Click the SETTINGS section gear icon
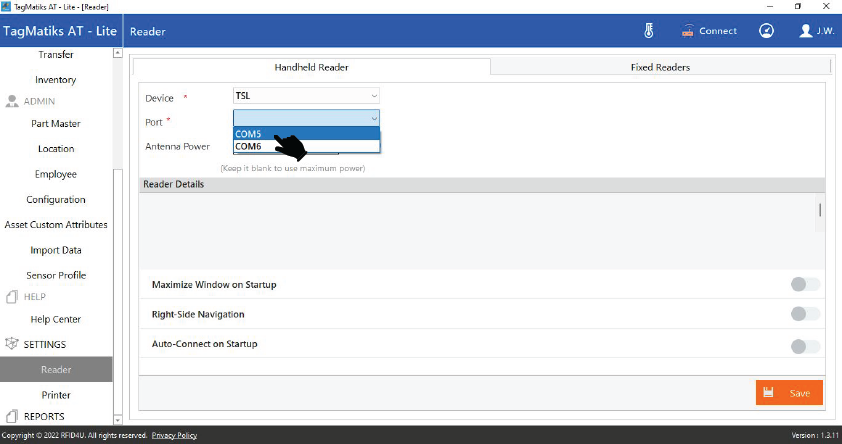Screen dimensions: 842x444 point(13,344)
